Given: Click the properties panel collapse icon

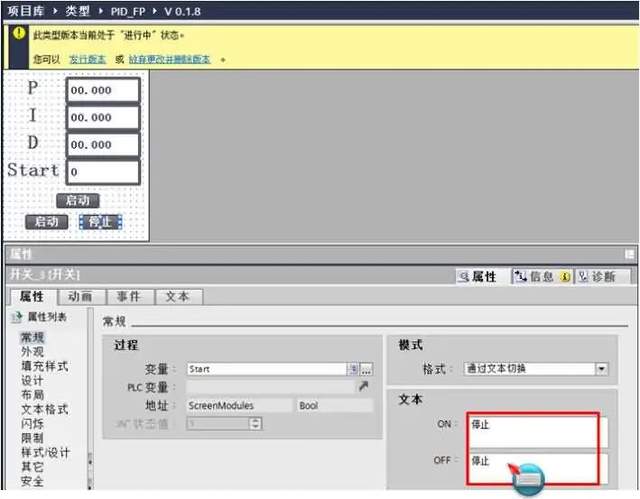Looking at the screenshot, I should coord(630,254).
